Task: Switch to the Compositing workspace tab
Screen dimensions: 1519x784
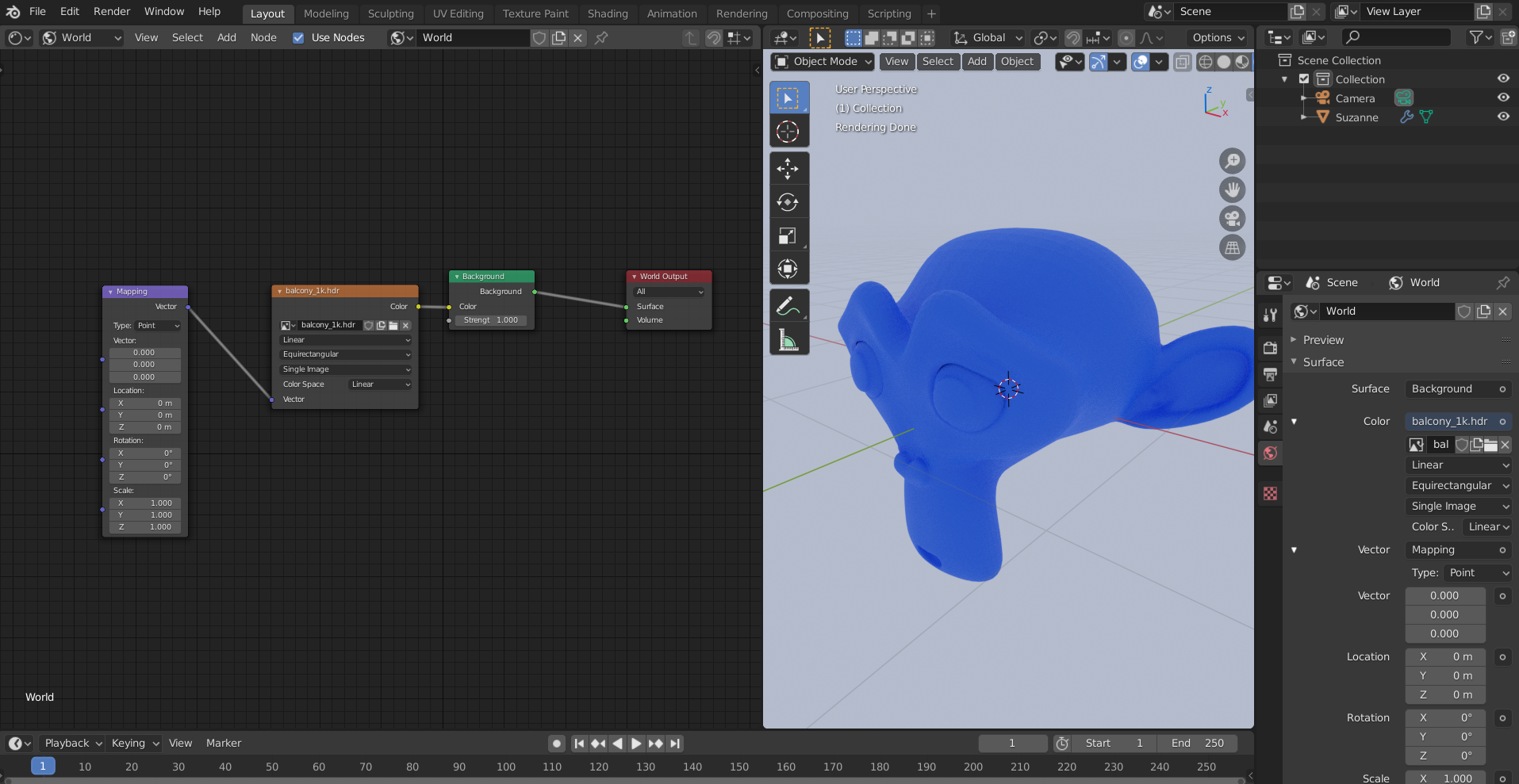Action: click(x=817, y=13)
